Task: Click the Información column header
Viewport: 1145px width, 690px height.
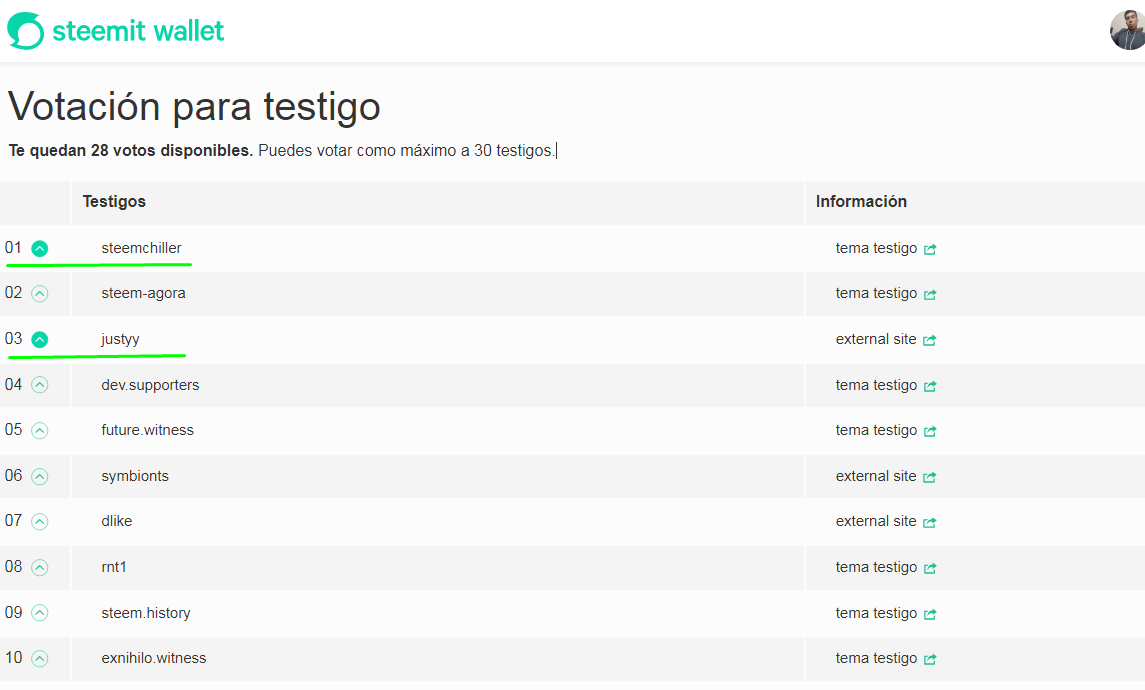Action: 861,202
